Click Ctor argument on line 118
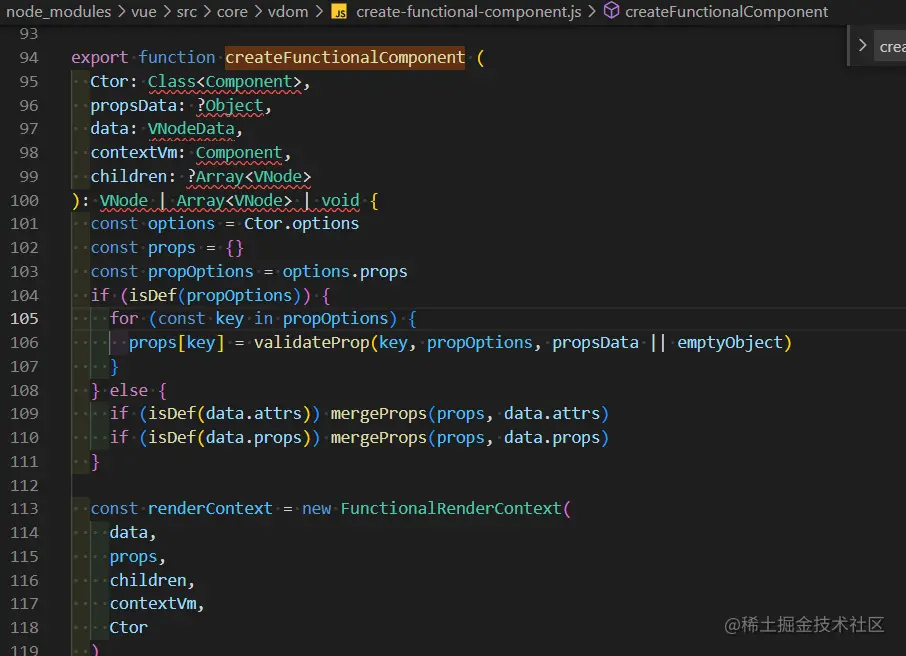 (x=128, y=628)
